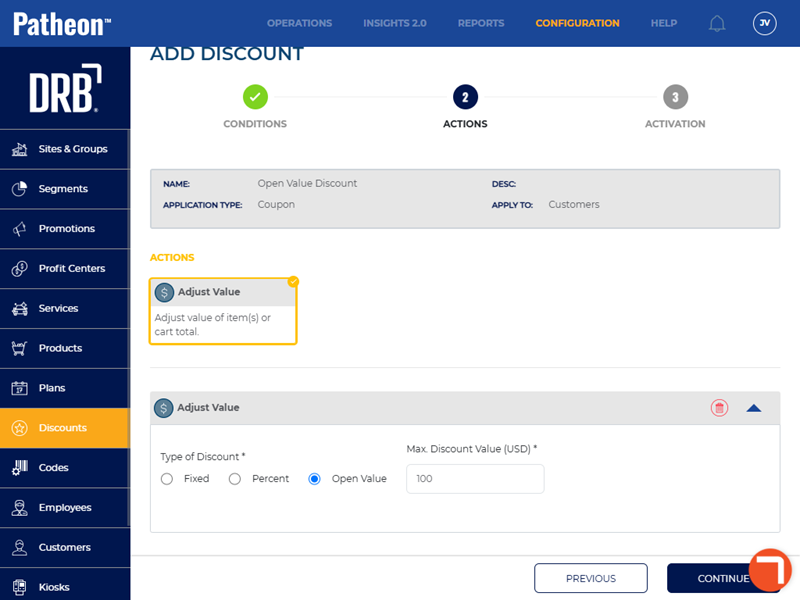Toggle the Adjust Value action card

coord(223,311)
